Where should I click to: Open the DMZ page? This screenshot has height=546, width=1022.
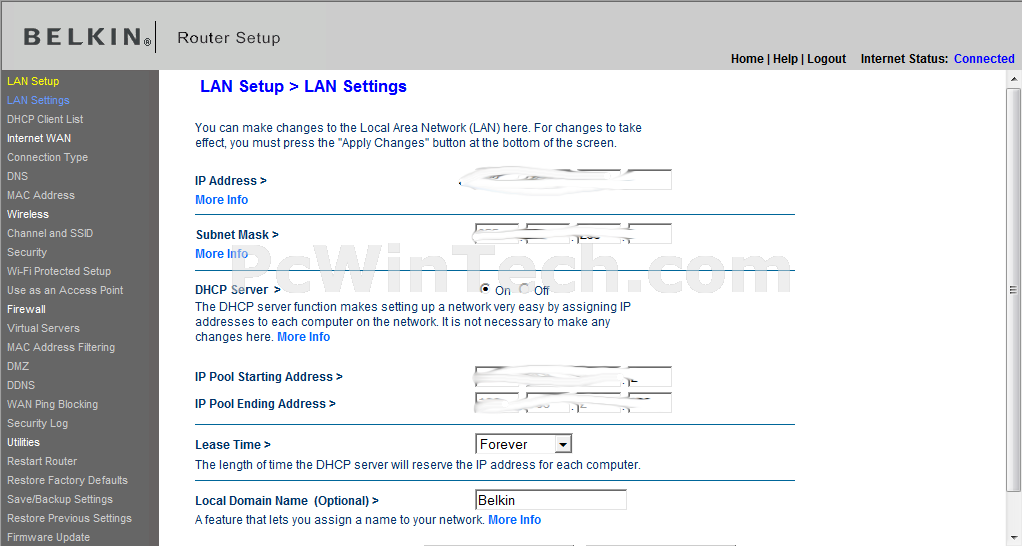[x=18, y=366]
